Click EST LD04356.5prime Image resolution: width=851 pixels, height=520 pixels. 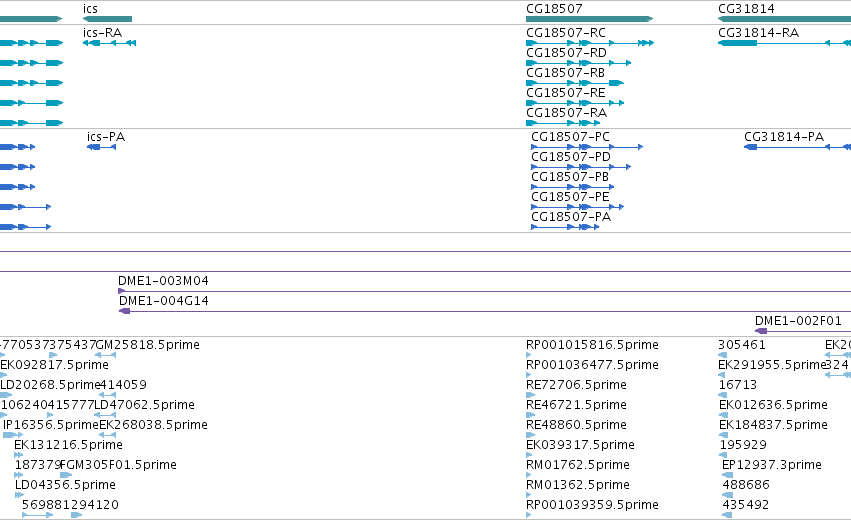point(65,485)
